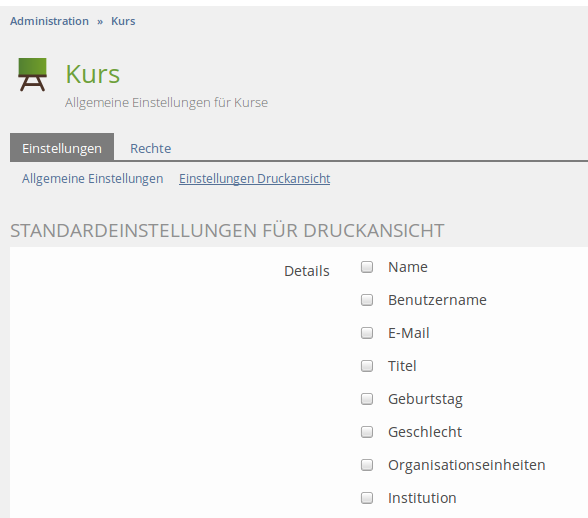Enable the Name checkbox
Viewport: 588px width, 518px height.
[x=367, y=267]
